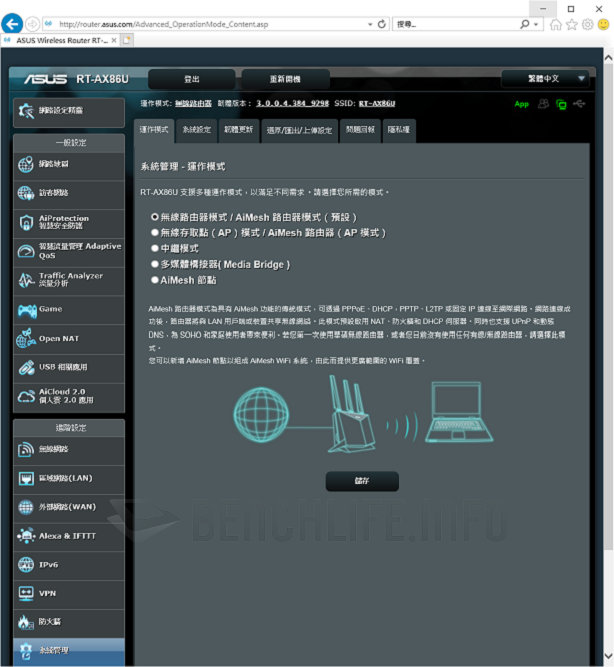This screenshot has height=667, width=614.
Task: Click the scrollbar up arrow
Action: pos(608,58)
